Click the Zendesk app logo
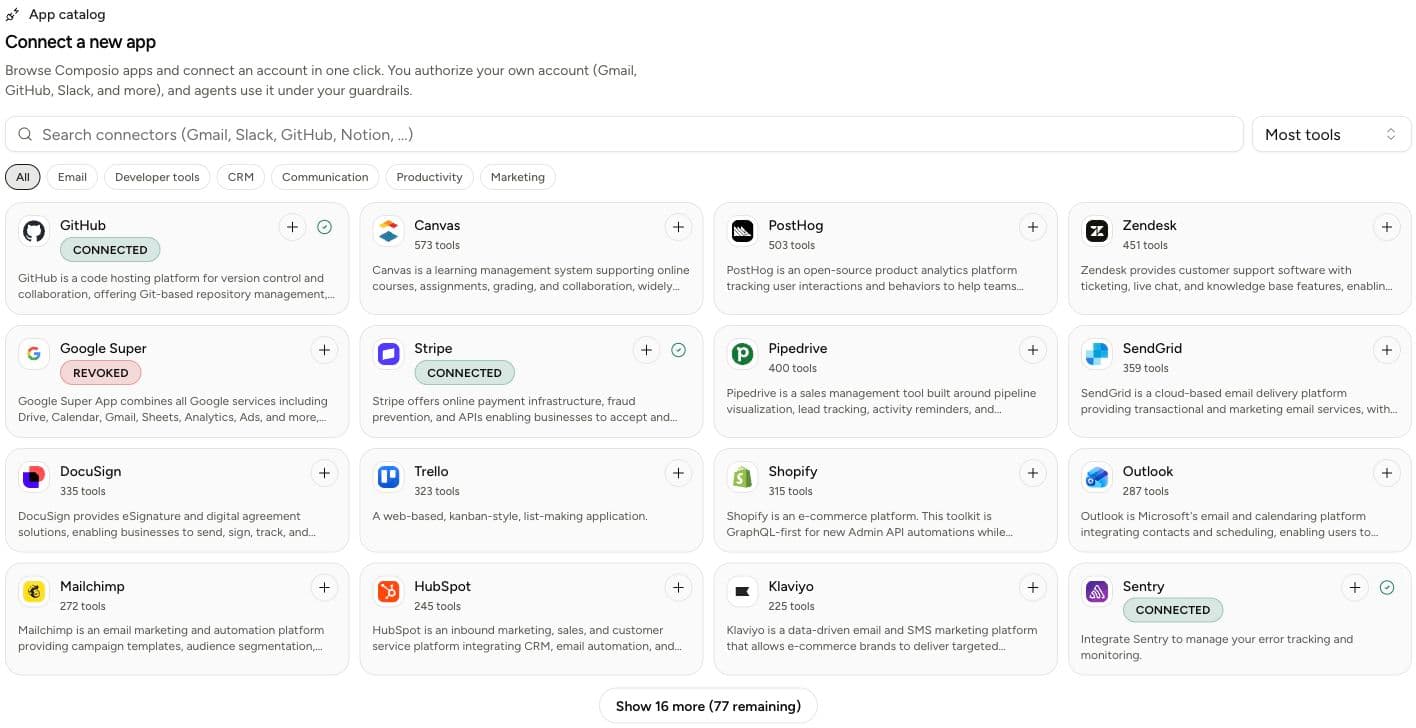Viewport: 1416px width, 728px height. [1096, 232]
